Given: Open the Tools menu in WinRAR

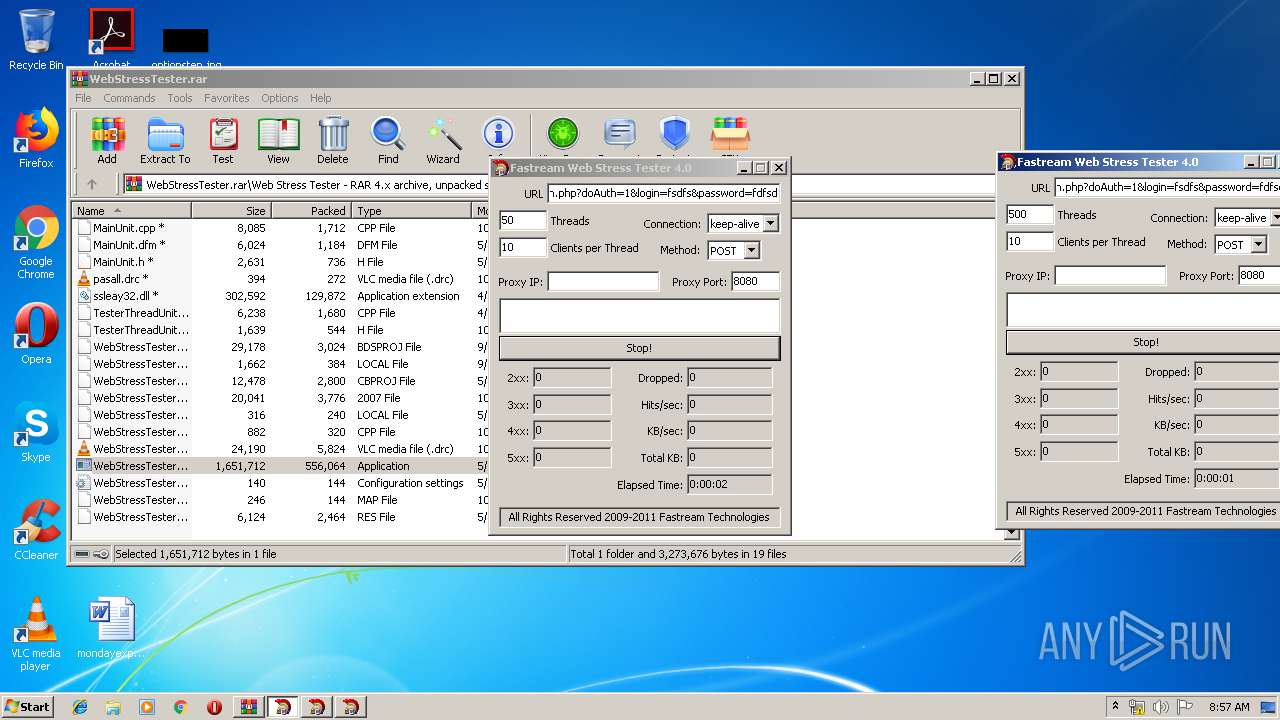Looking at the screenshot, I should pyautogui.click(x=180, y=98).
